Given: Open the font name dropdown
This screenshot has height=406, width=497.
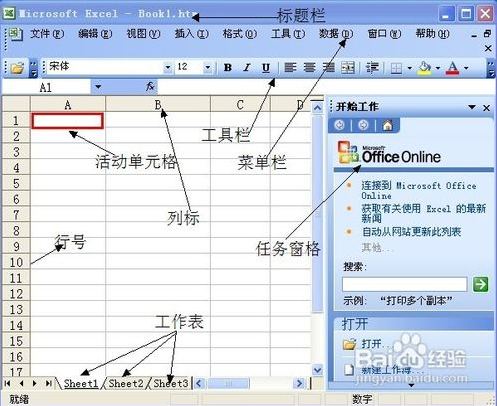Looking at the screenshot, I should pos(168,68).
